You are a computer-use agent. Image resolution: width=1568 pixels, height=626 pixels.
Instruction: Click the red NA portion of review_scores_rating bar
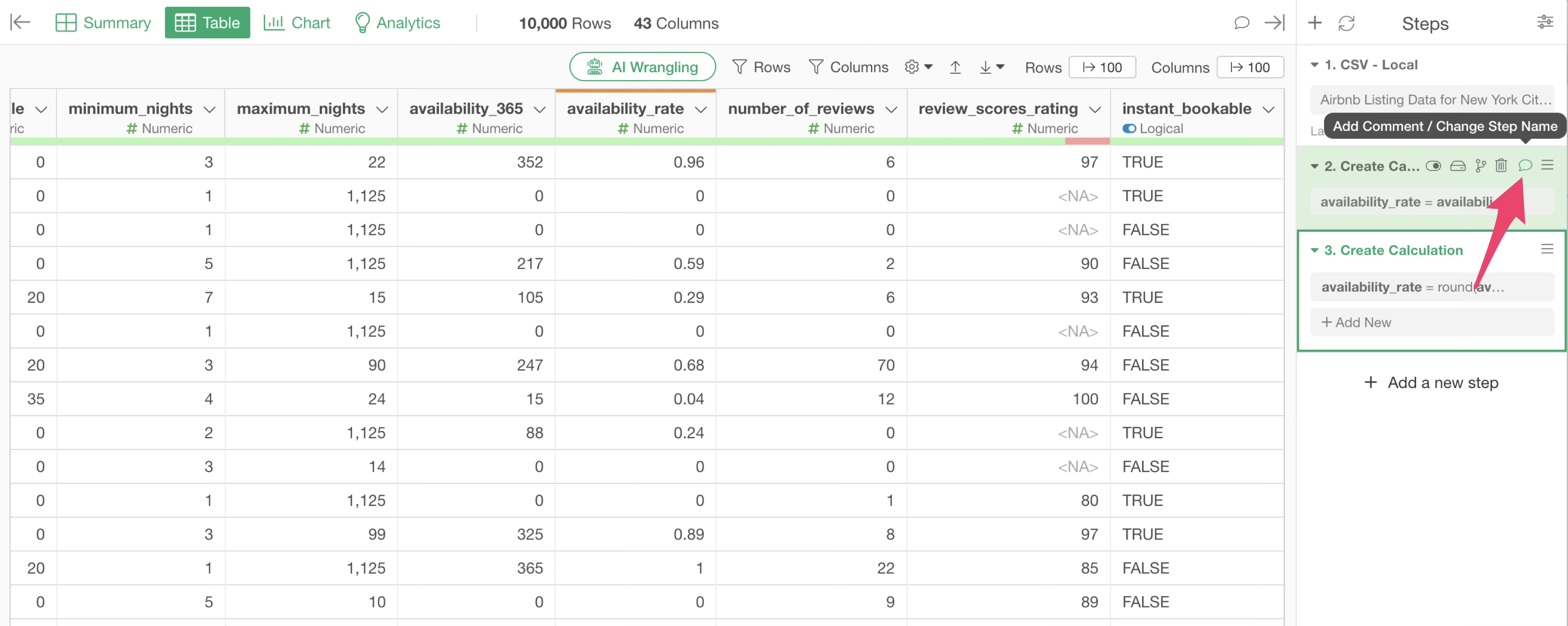(1087, 141)
